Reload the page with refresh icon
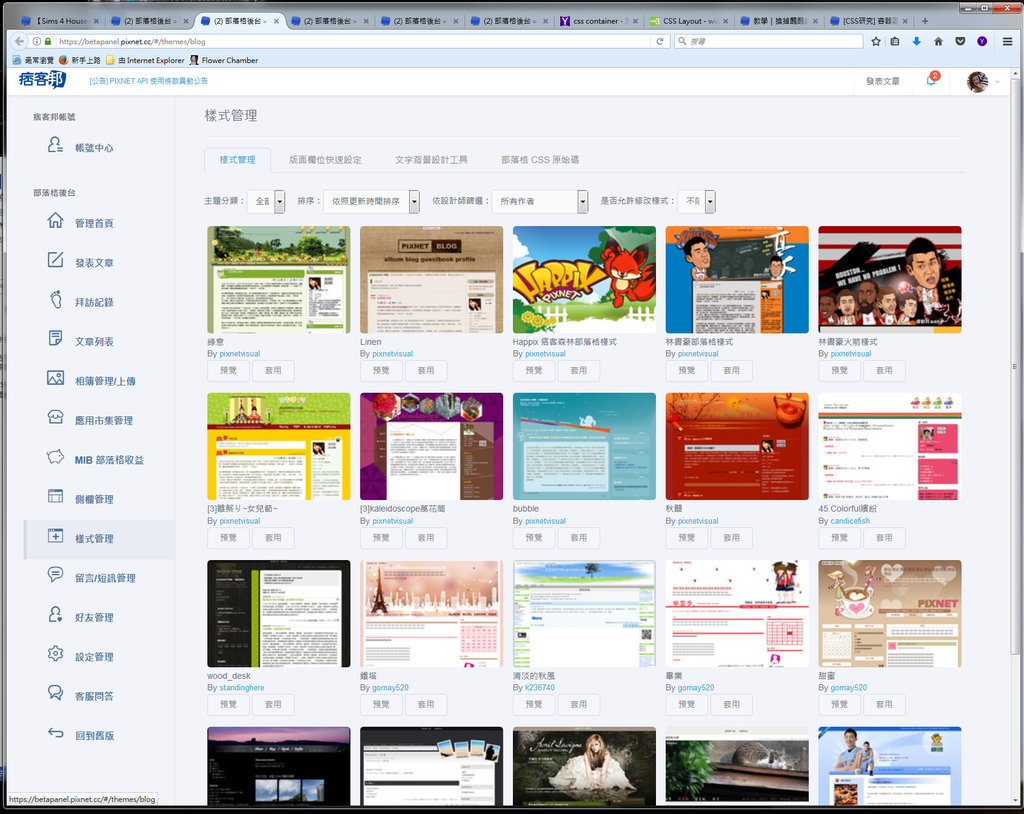1024x814 pixels. coord(660,41)
